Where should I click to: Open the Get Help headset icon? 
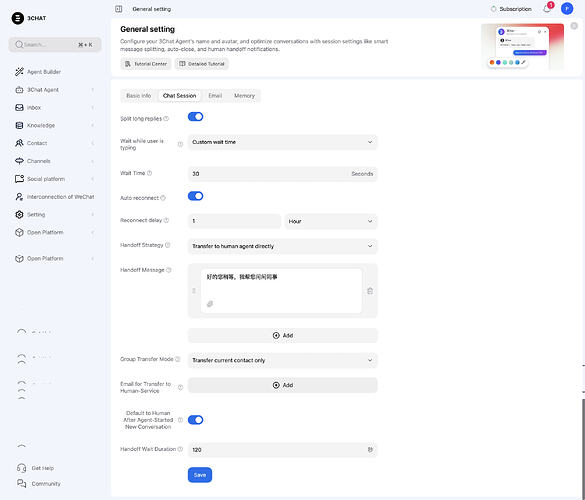pyautogui.click(x=22, y=468)
